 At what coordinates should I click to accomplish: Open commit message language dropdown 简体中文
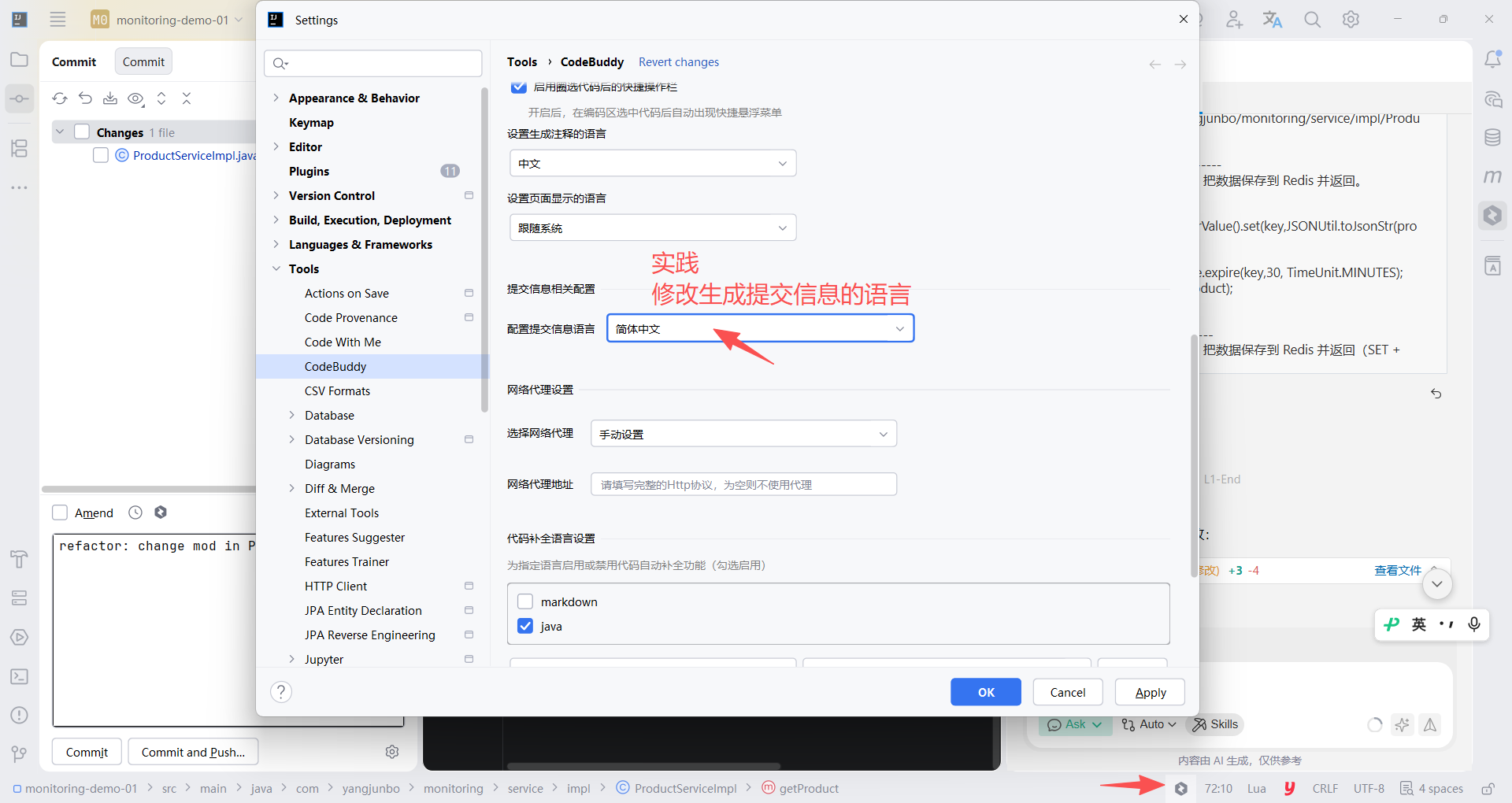[760, 328]
